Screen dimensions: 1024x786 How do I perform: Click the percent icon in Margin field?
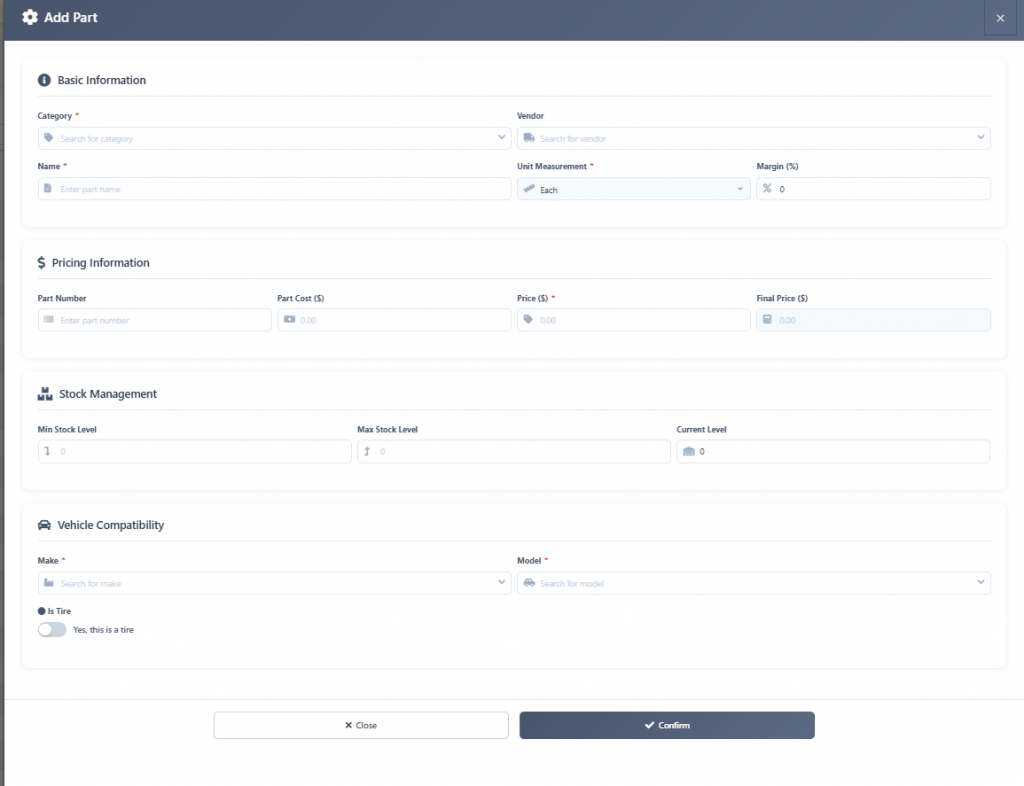pyautogui.click(x=767, y=189)
